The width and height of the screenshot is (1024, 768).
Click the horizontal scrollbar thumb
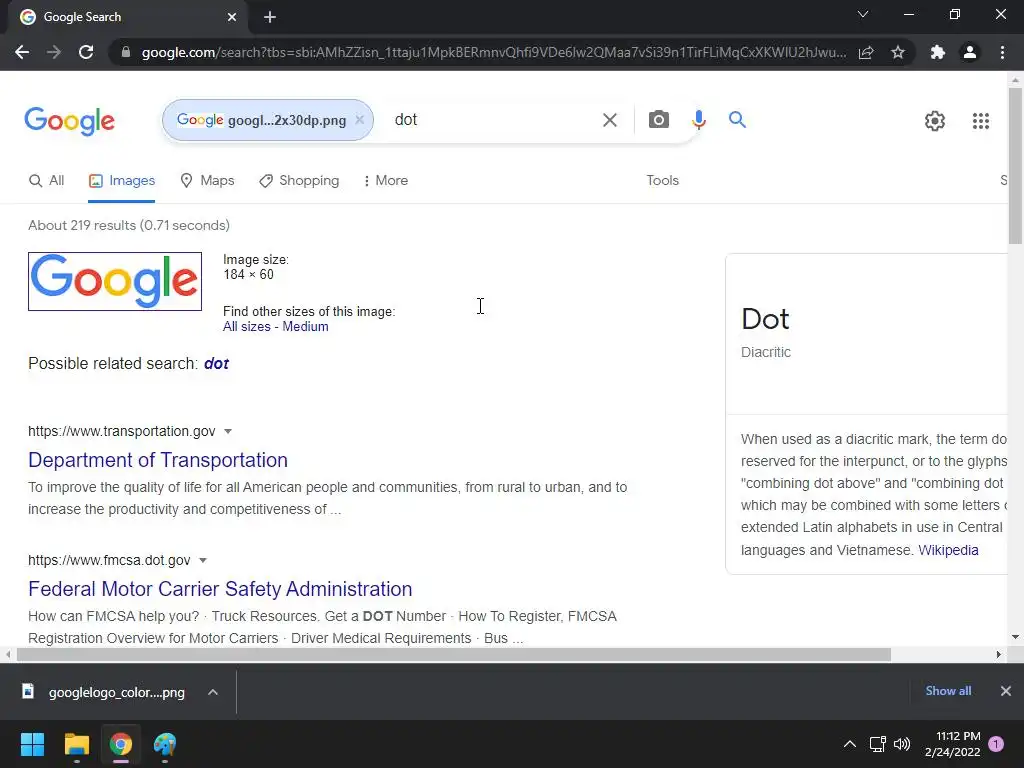tap(454, 654)
